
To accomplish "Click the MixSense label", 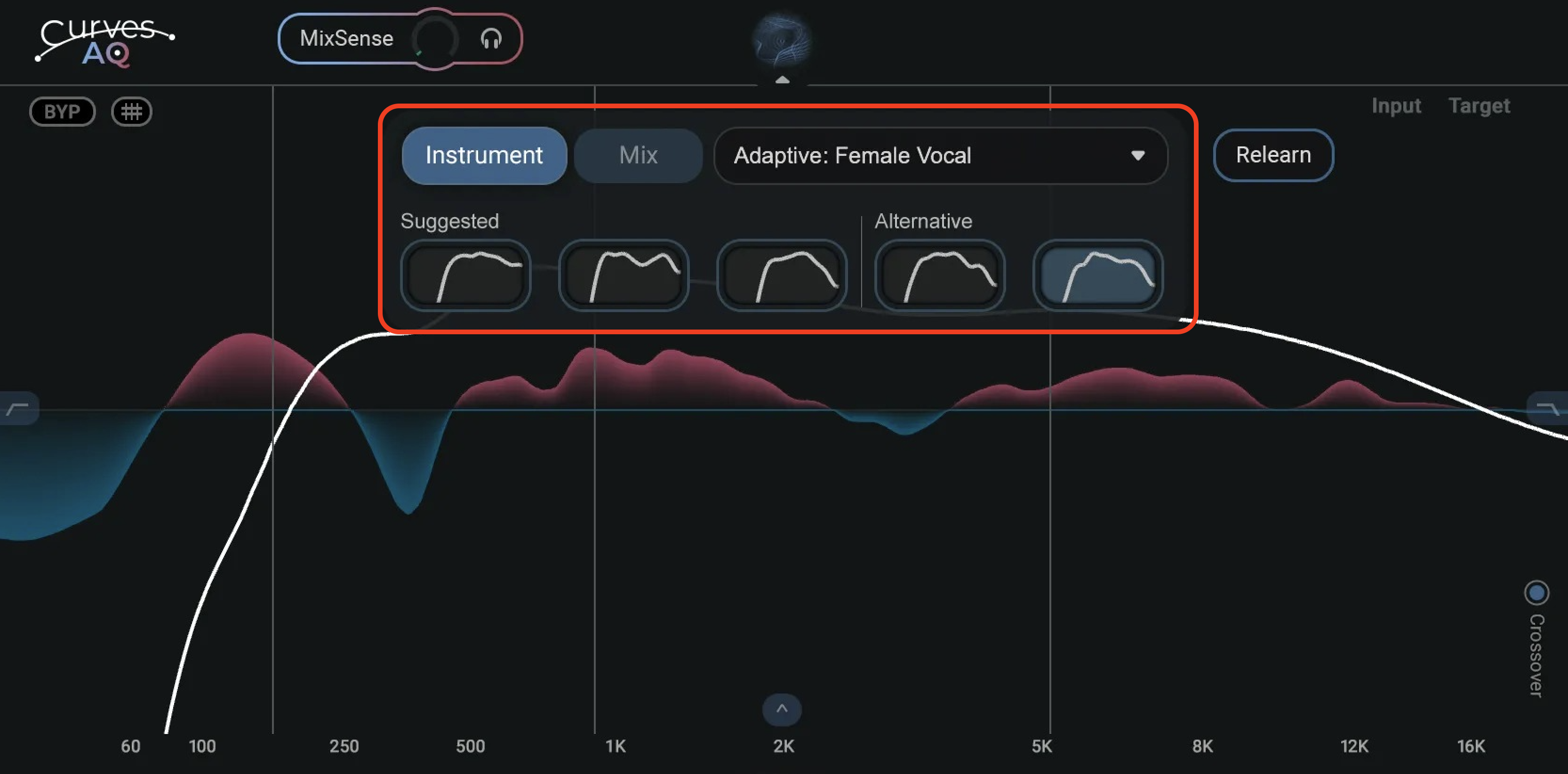I will click(x=346, y=38).
